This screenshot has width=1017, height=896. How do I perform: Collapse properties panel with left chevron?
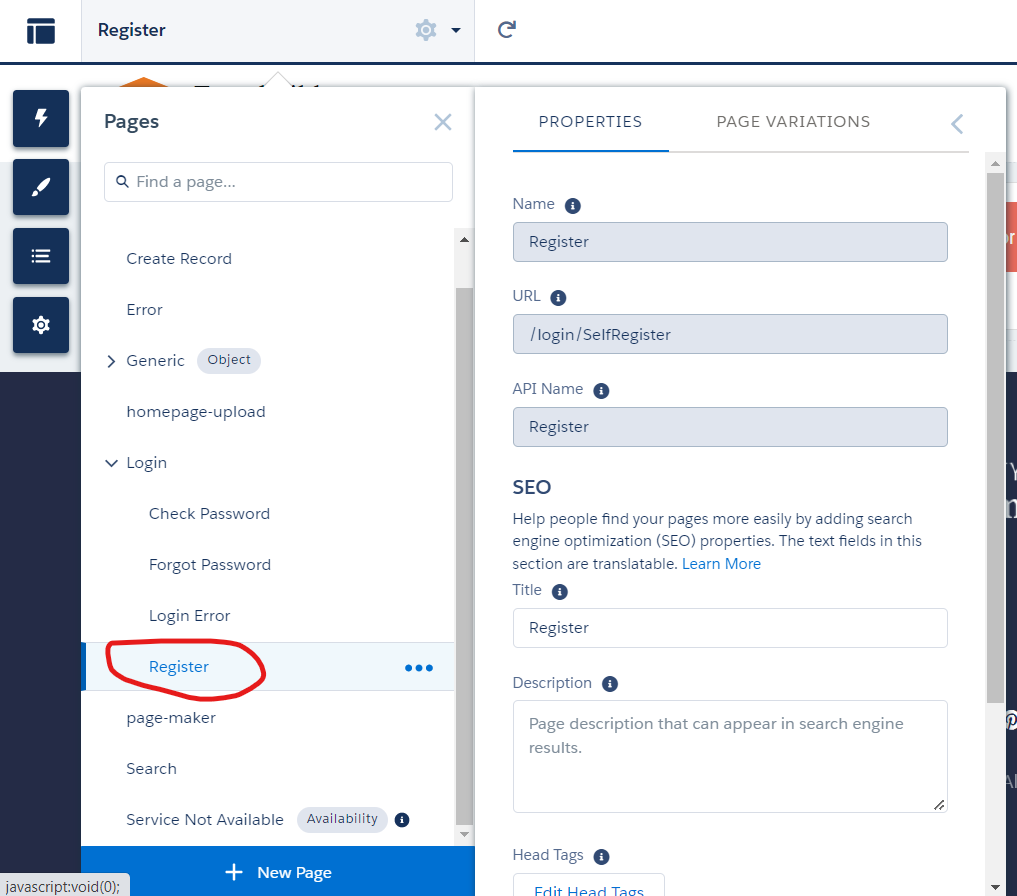pos(957,123)
